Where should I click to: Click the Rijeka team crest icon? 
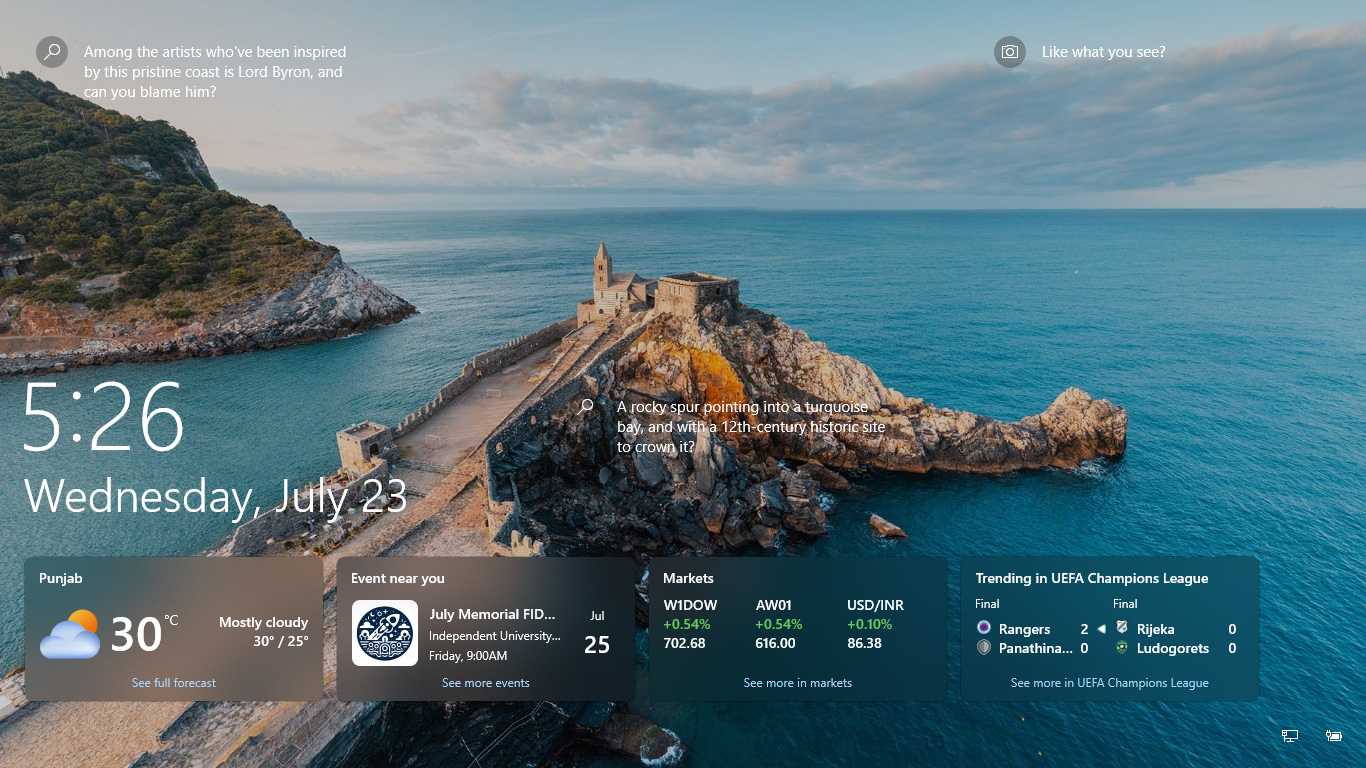tap(1122, 628)
